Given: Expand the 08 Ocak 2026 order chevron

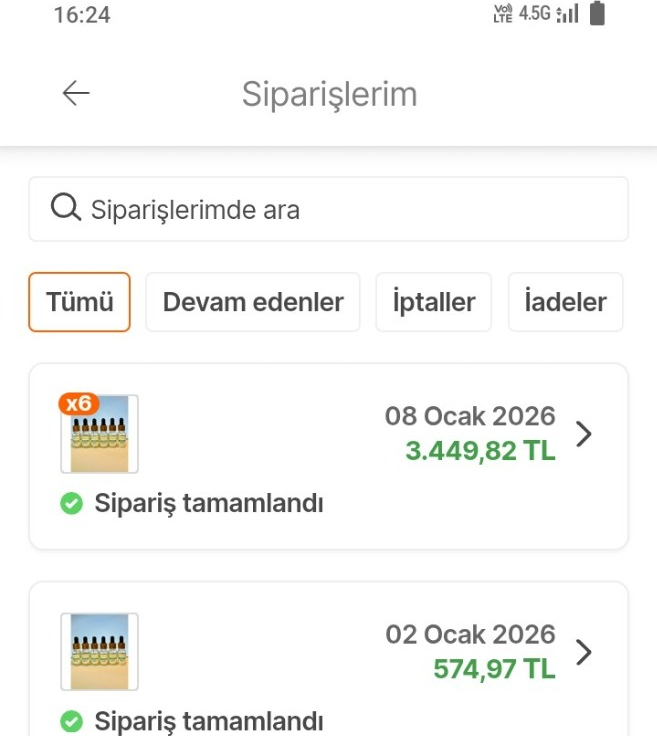Looking at the screenshot, I should click(x=585, y=434).
